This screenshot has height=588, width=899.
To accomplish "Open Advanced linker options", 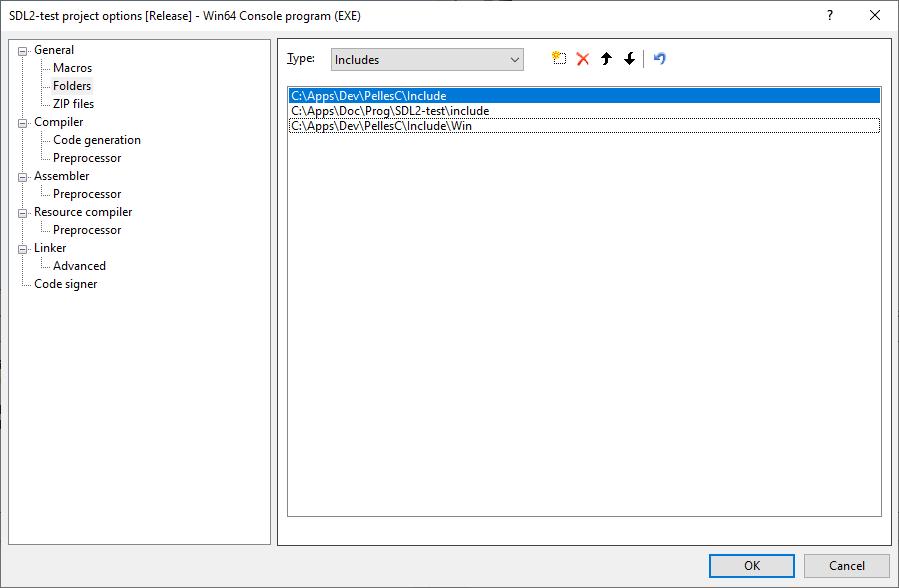I will pyautogui.click(x=79, y=266).
